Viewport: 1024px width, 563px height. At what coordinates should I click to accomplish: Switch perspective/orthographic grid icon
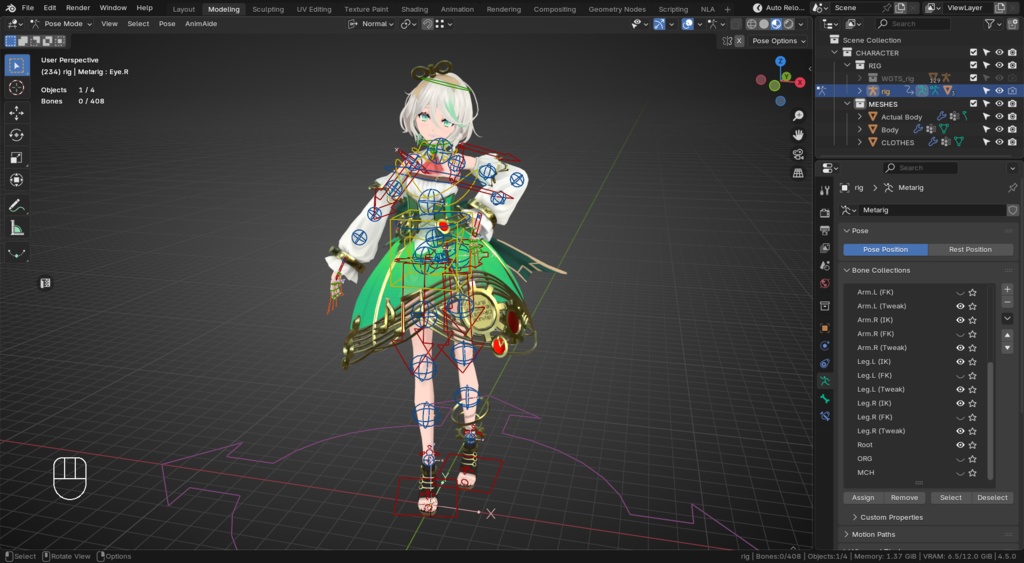tap(798, 173)
